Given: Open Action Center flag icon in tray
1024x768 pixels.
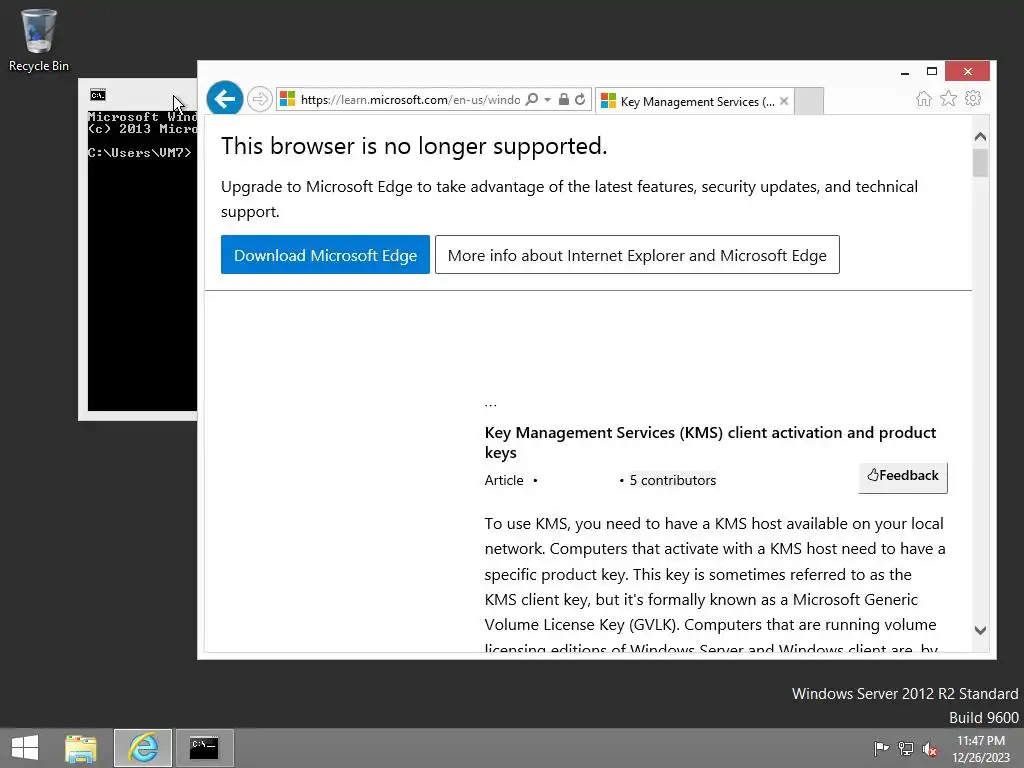Looking at the screenshot, I should 881,748.
